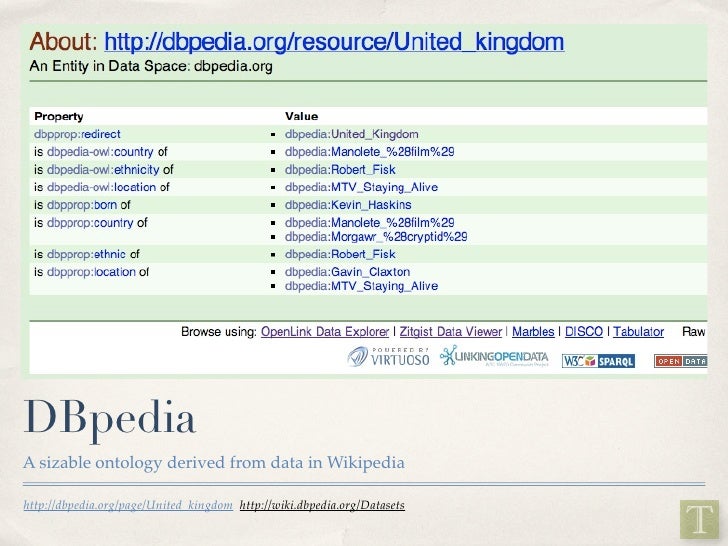Click the dbpprop:country property link
Image resolution: width=728 pixels, height=546 pixels.
tap(90, 223)
